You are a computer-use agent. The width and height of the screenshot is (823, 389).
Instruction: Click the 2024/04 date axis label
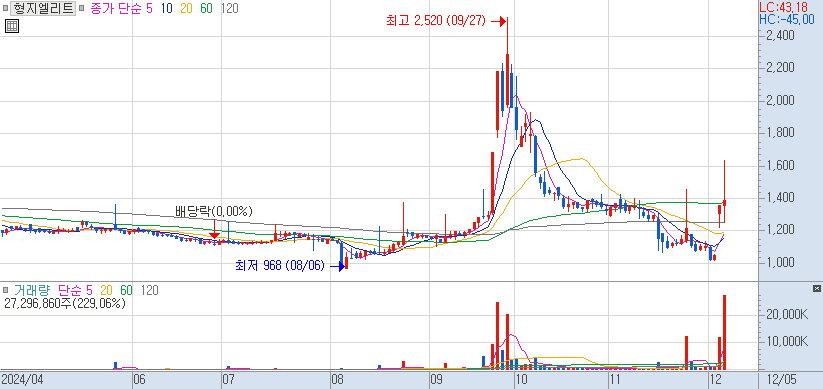23,379
